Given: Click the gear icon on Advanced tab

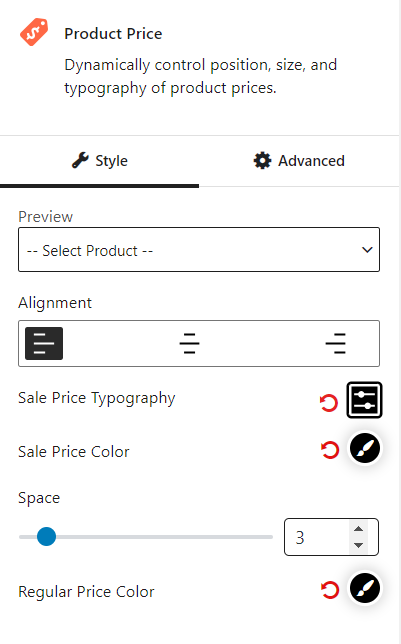Looking at the screenshot, I should [x=262, y=161].
